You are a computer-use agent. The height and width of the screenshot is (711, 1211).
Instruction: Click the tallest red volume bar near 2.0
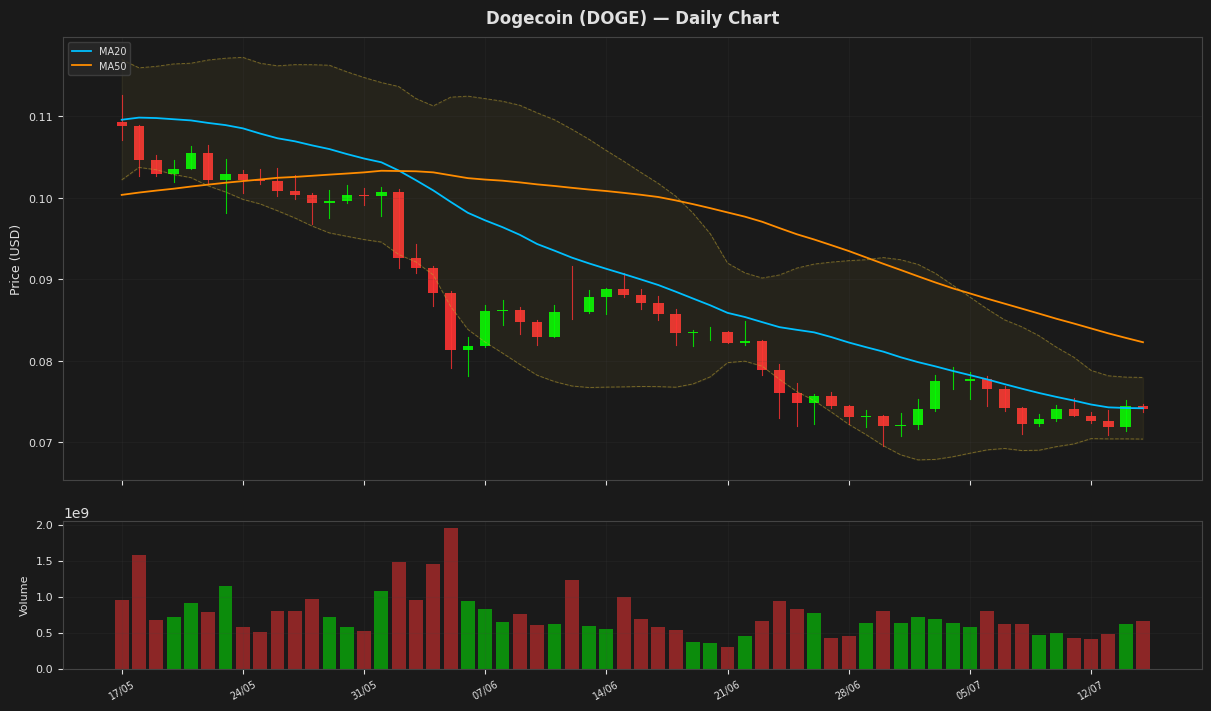(x=451, y=599)
